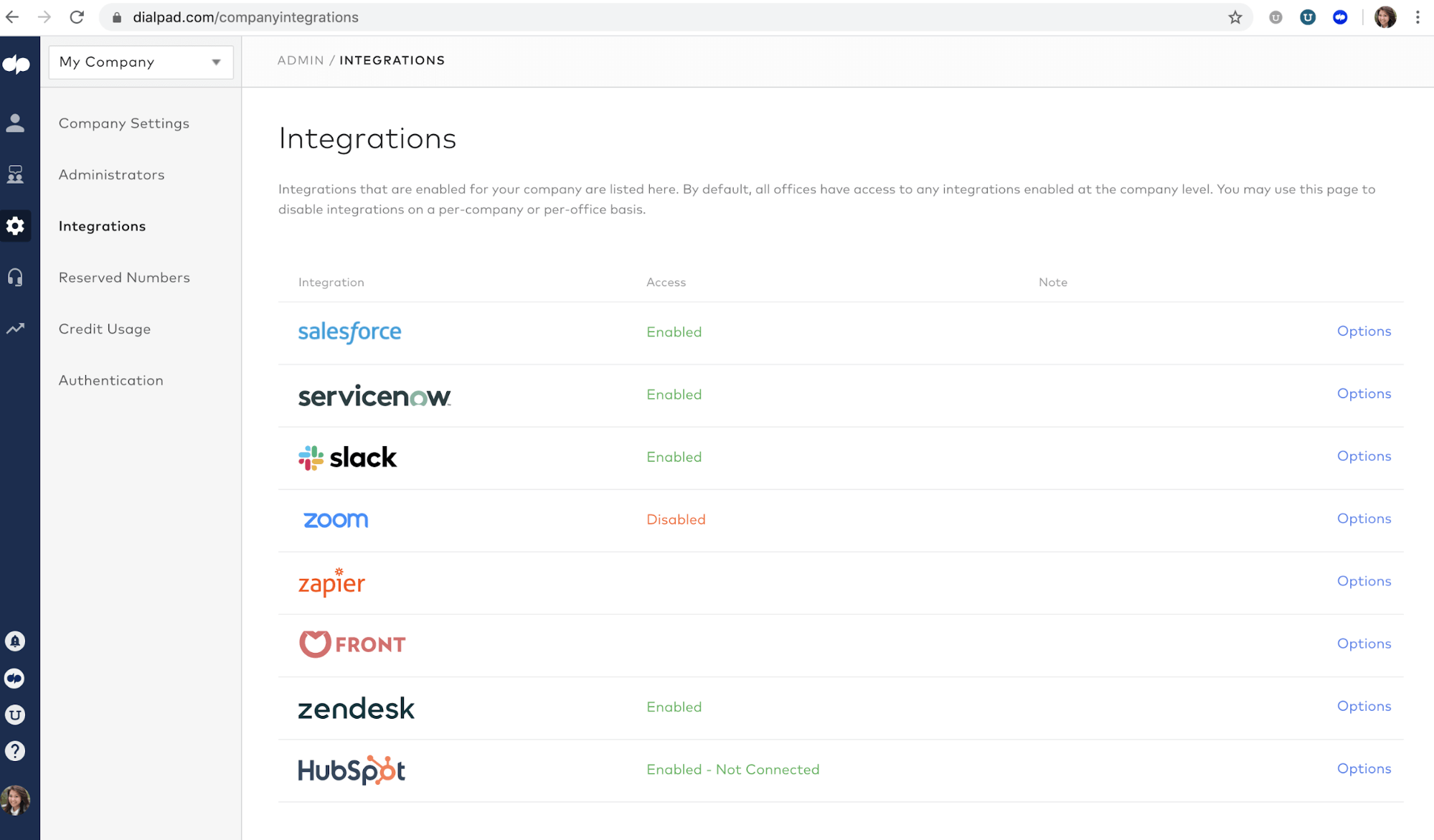
Task: Open the analytics trend icon
Action: click(15, 329)
